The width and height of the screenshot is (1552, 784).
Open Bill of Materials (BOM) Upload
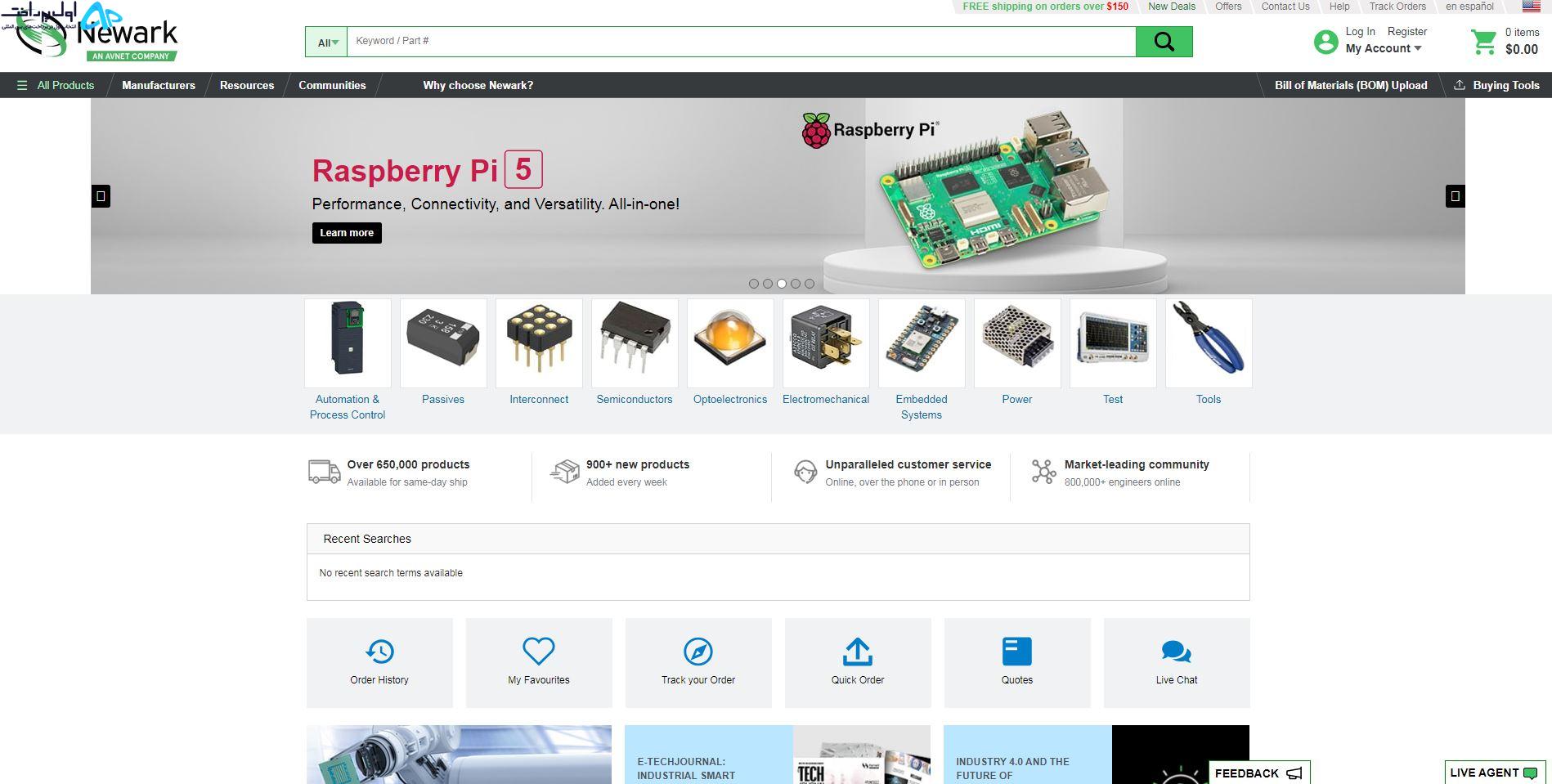click(1351, 85)
